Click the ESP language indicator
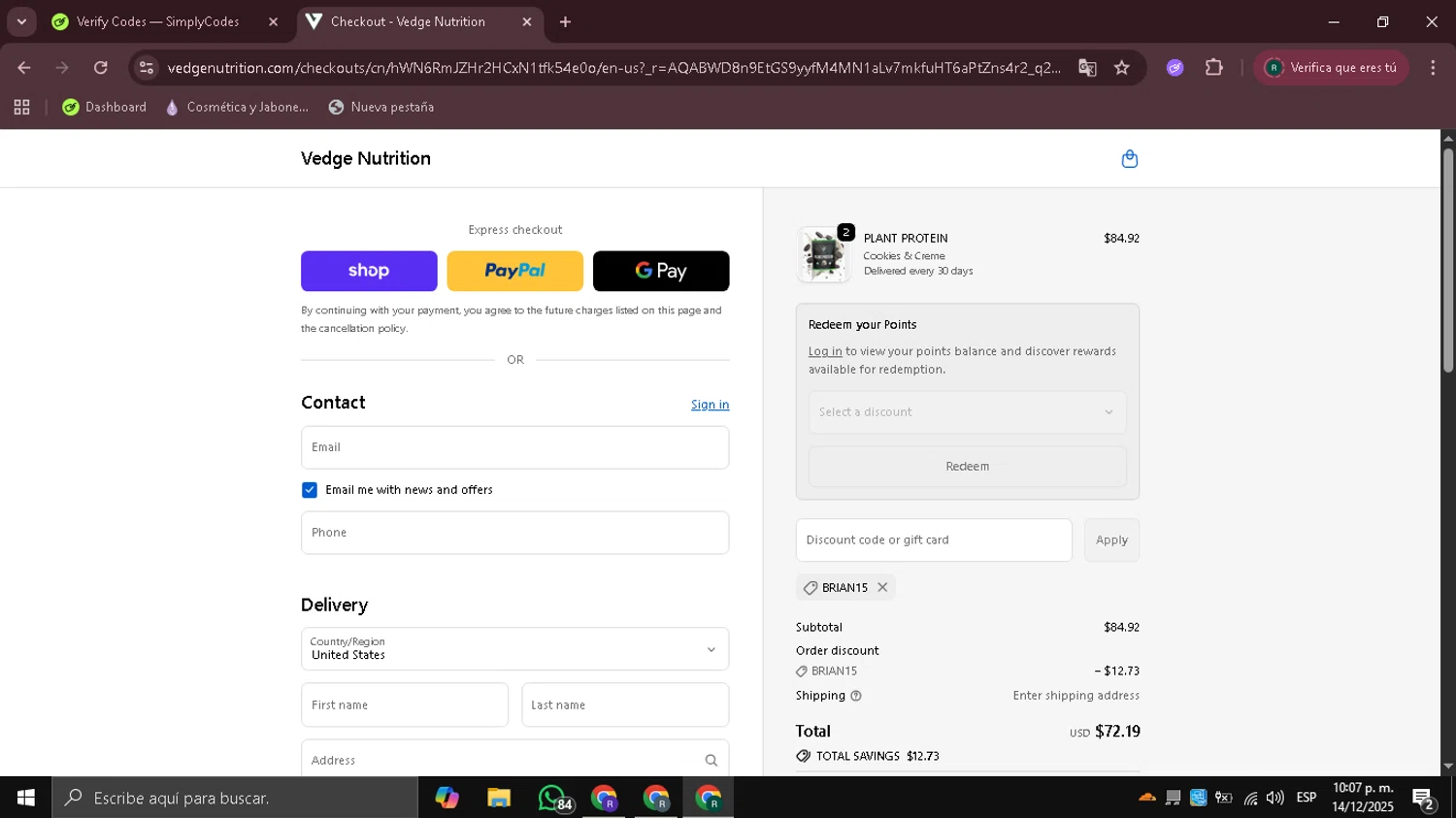1456x818 pixels. [x=1307, y=798]
